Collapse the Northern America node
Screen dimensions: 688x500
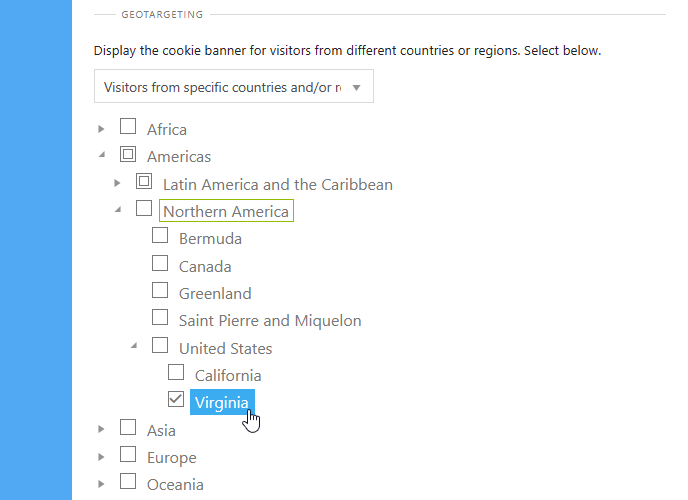click(x=118, y=210)
